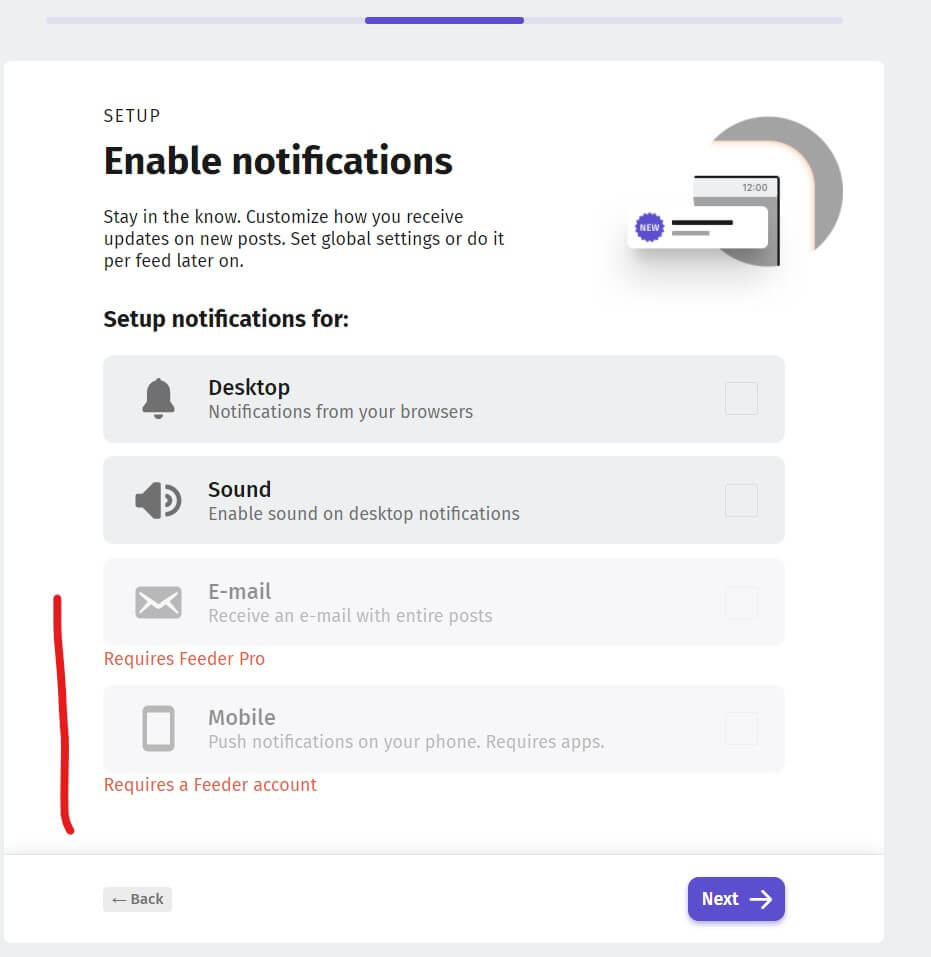This screenshot has width=931, height=957.
Task: Enable the Desktop notifications checkbox
Action: tap(741, 398)
